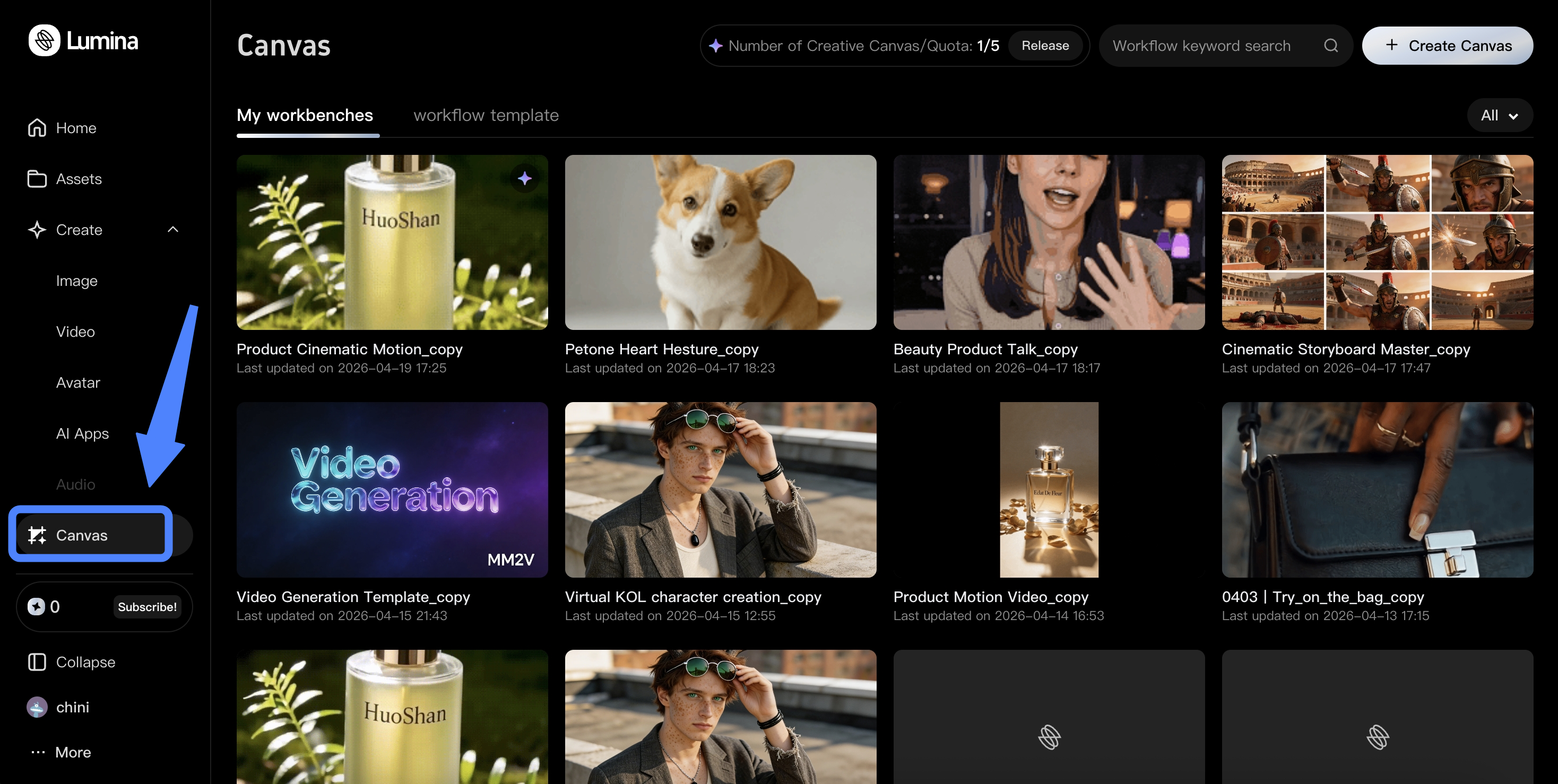The width and height of the screenshot is (1558, 784).
Task: Click the title 'Virtual KOL character creation_copy'
Action: pyautogui.click(x=693, y=597)
